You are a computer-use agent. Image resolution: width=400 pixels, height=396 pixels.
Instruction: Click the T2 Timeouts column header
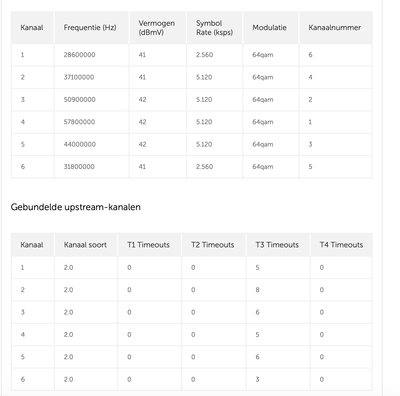tap(213, 245)
